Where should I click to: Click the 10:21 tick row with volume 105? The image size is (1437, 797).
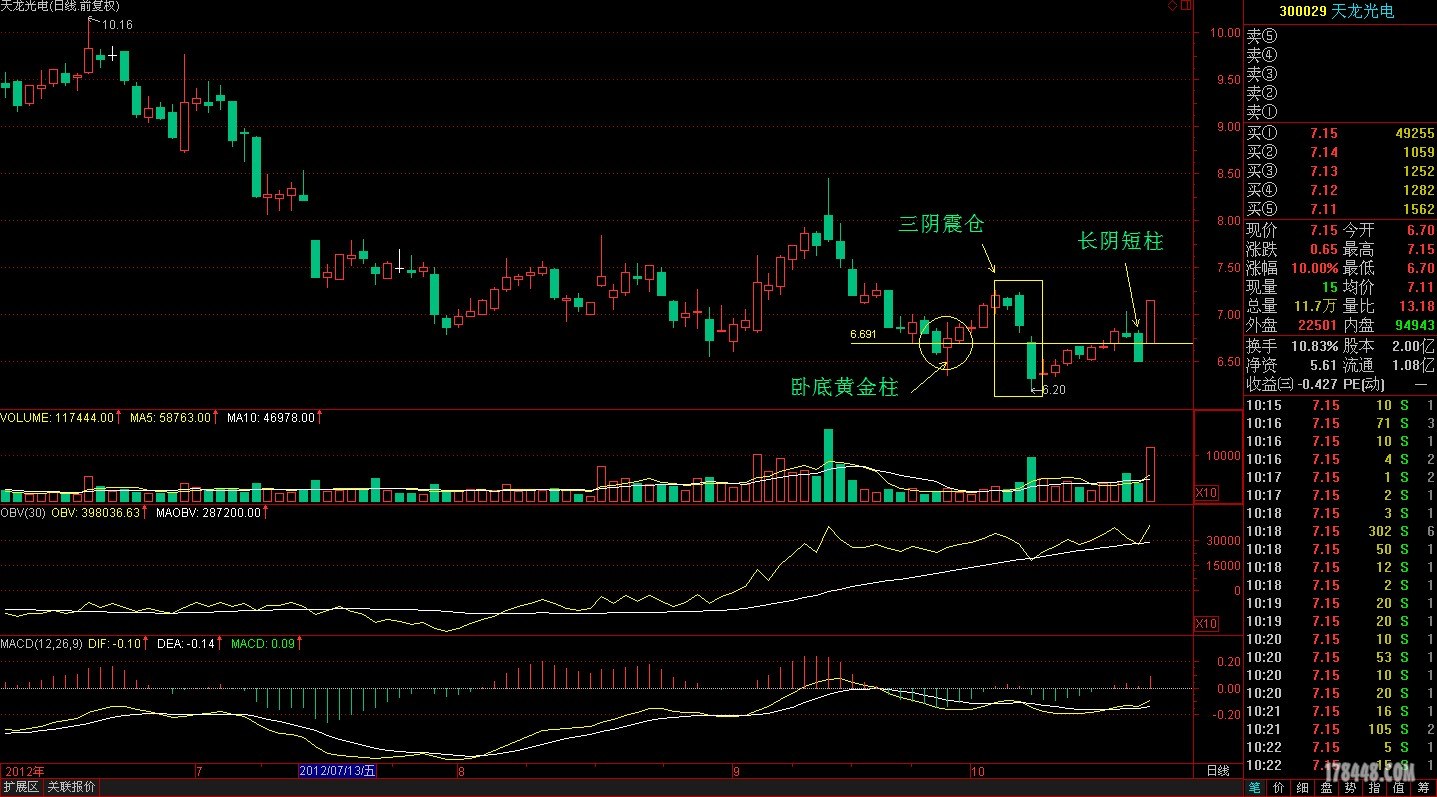1340,729
